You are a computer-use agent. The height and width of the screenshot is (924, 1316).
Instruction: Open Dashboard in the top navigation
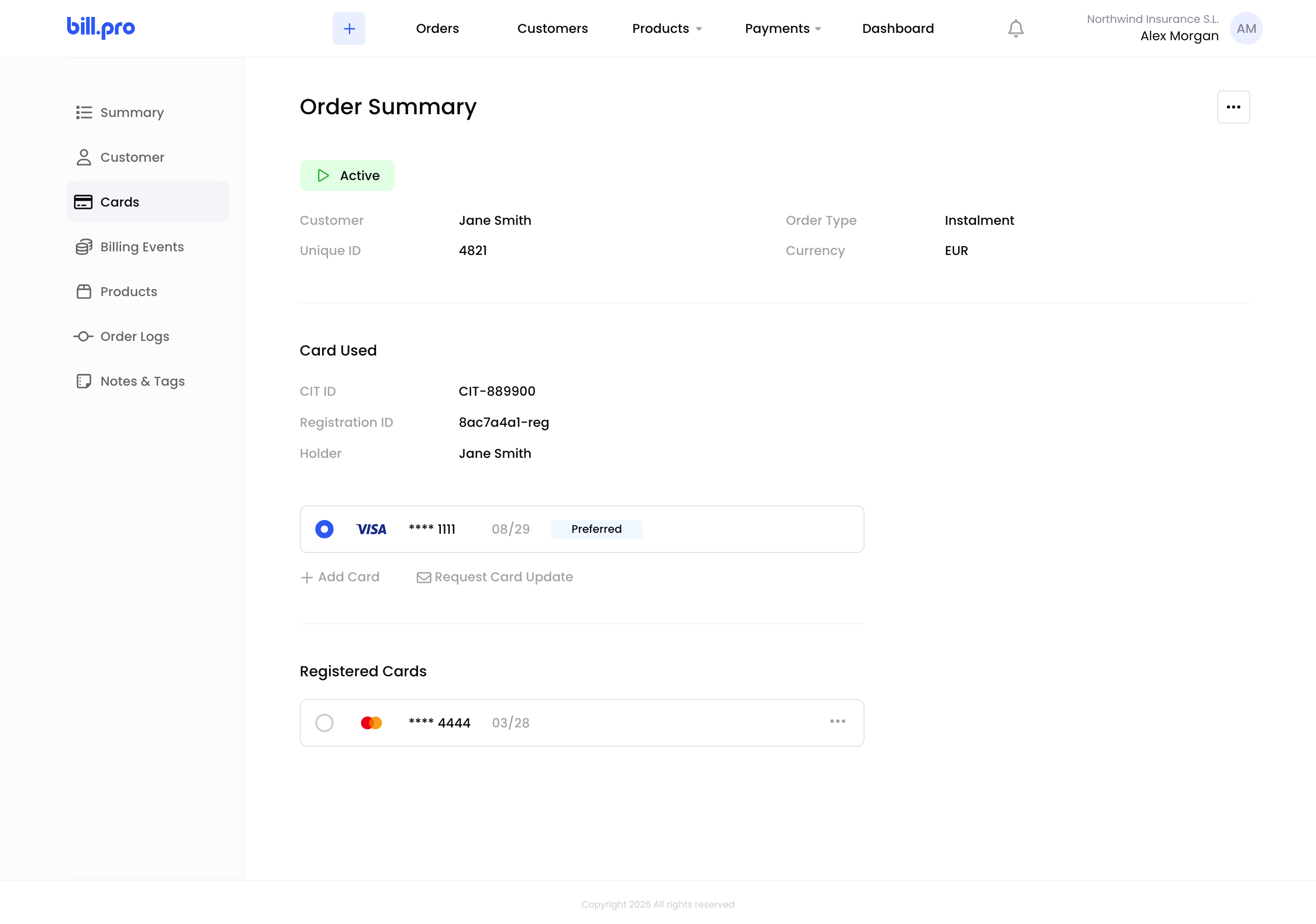[898, 29]
